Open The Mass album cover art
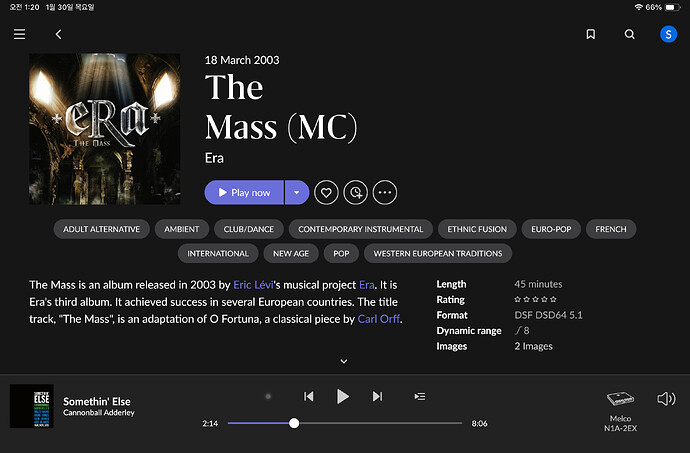Screen dimensions: 690x453 105,129
